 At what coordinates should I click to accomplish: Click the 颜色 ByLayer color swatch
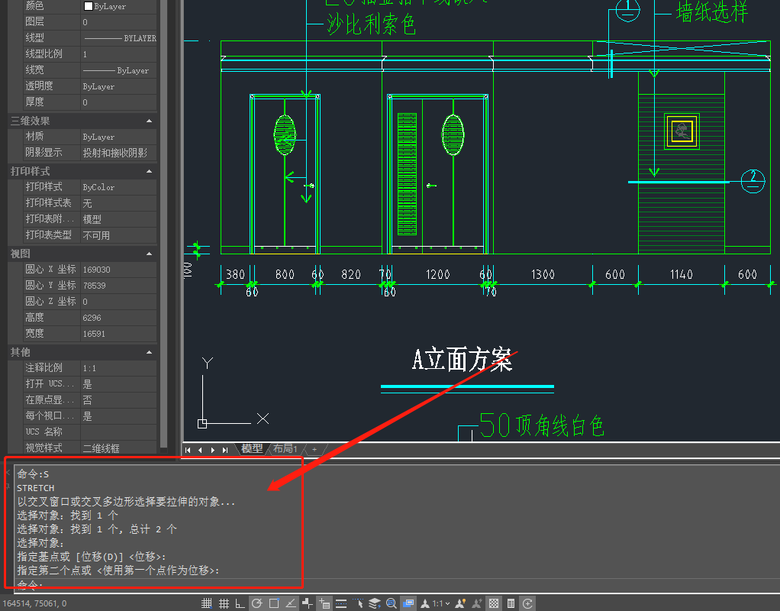tap(88, 6)
